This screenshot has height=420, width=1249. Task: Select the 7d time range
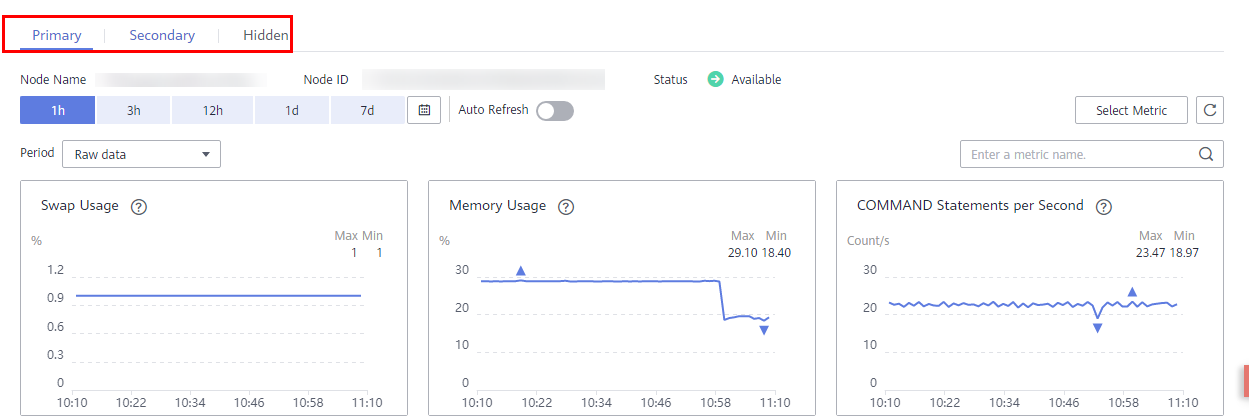(367, 110)
